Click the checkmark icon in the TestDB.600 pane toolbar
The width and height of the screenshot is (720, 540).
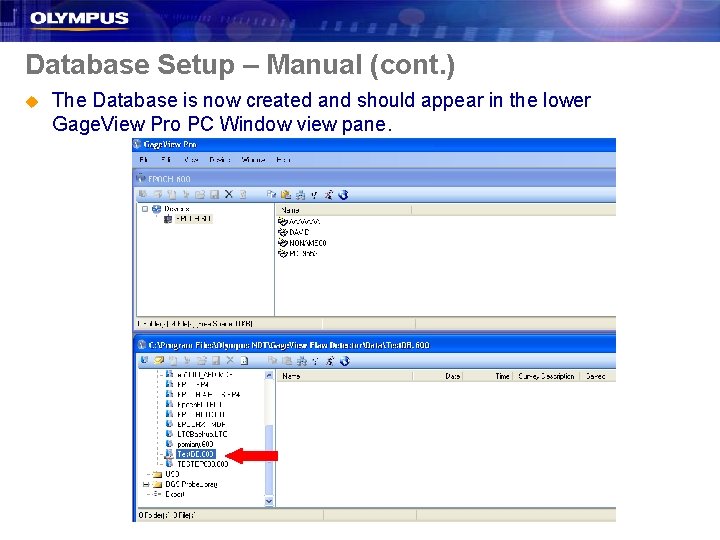pyautogui.click(x=315, y=361)
